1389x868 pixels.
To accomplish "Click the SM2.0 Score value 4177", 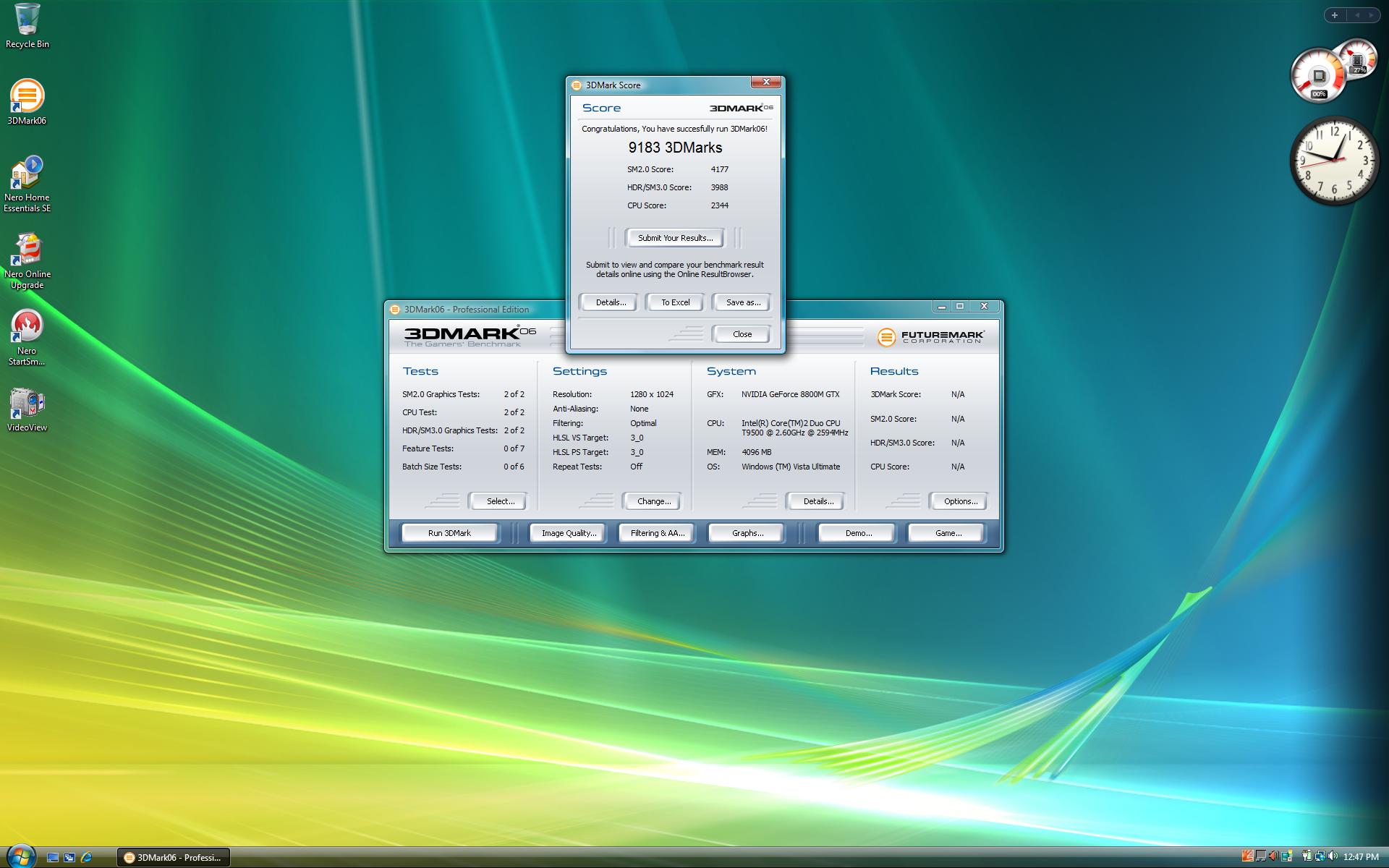I will (719, 169).
